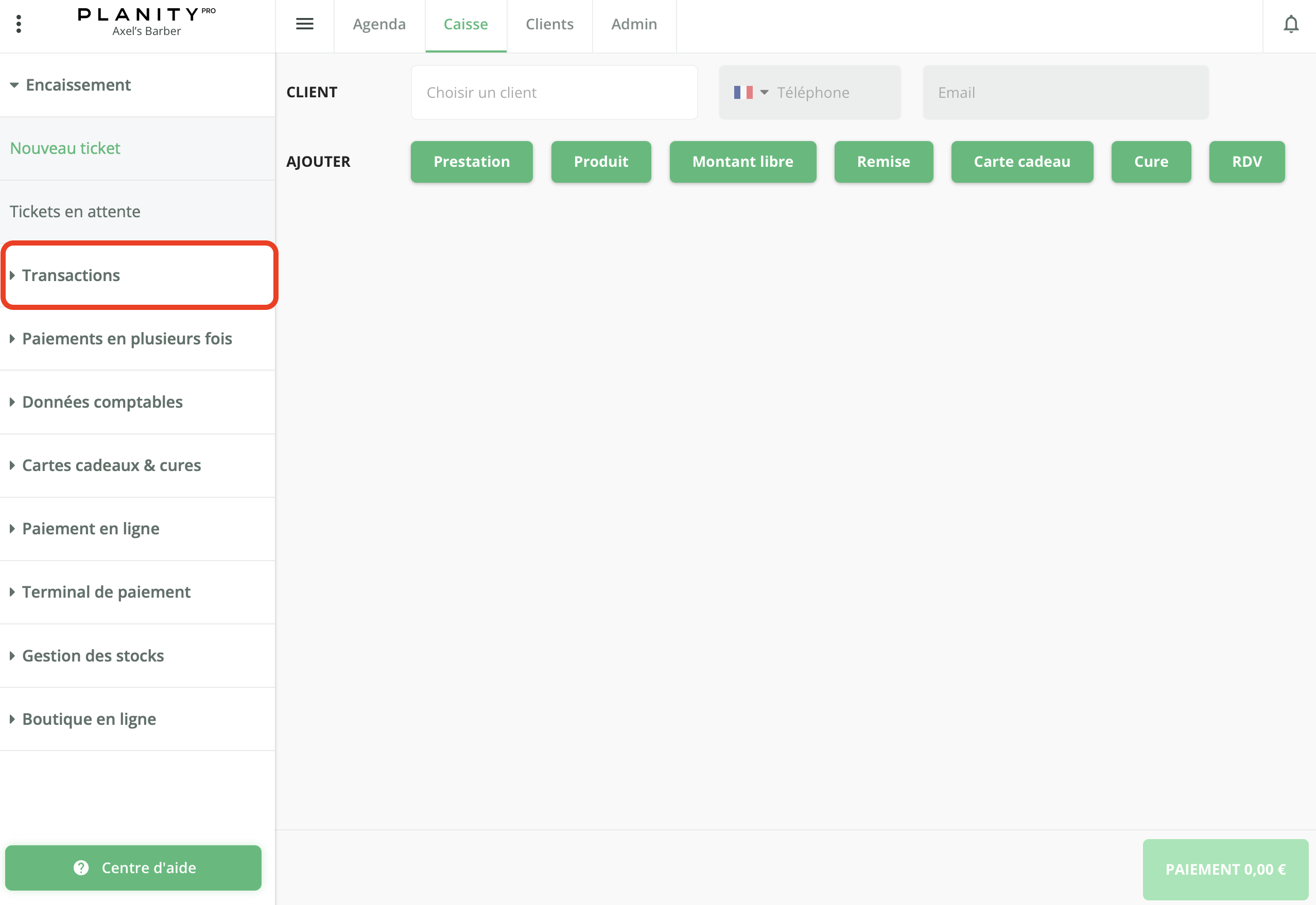Click the Remise button

[883, 162]
